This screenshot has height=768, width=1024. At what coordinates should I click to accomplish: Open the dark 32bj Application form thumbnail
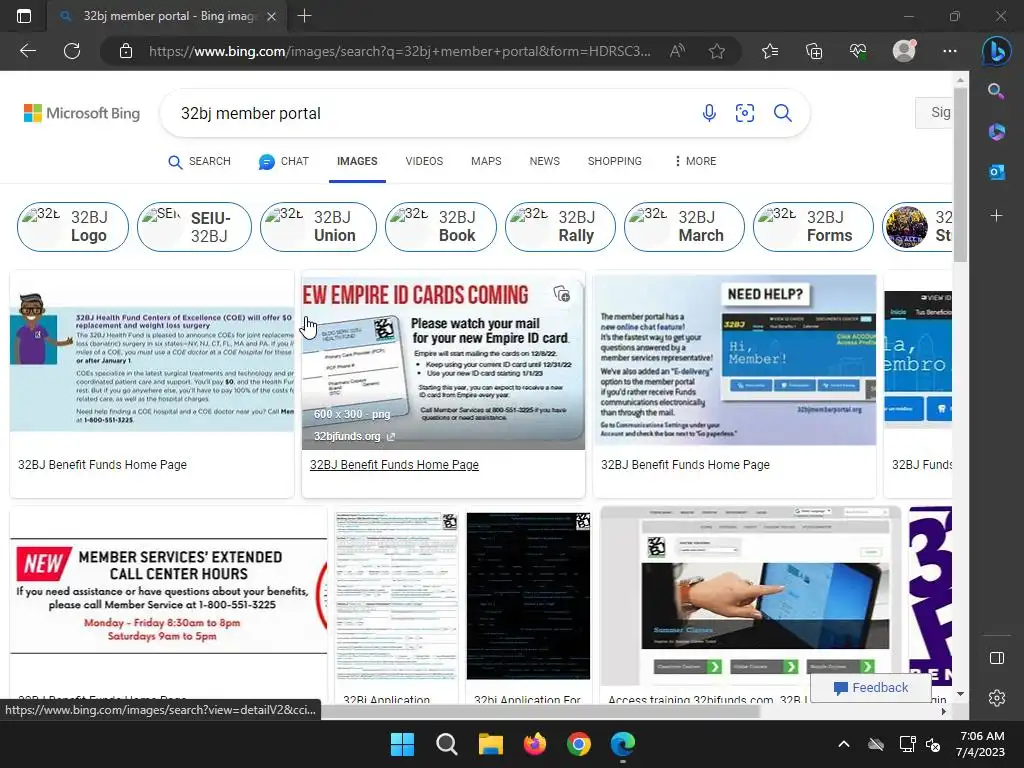click(x=528, y=596)
